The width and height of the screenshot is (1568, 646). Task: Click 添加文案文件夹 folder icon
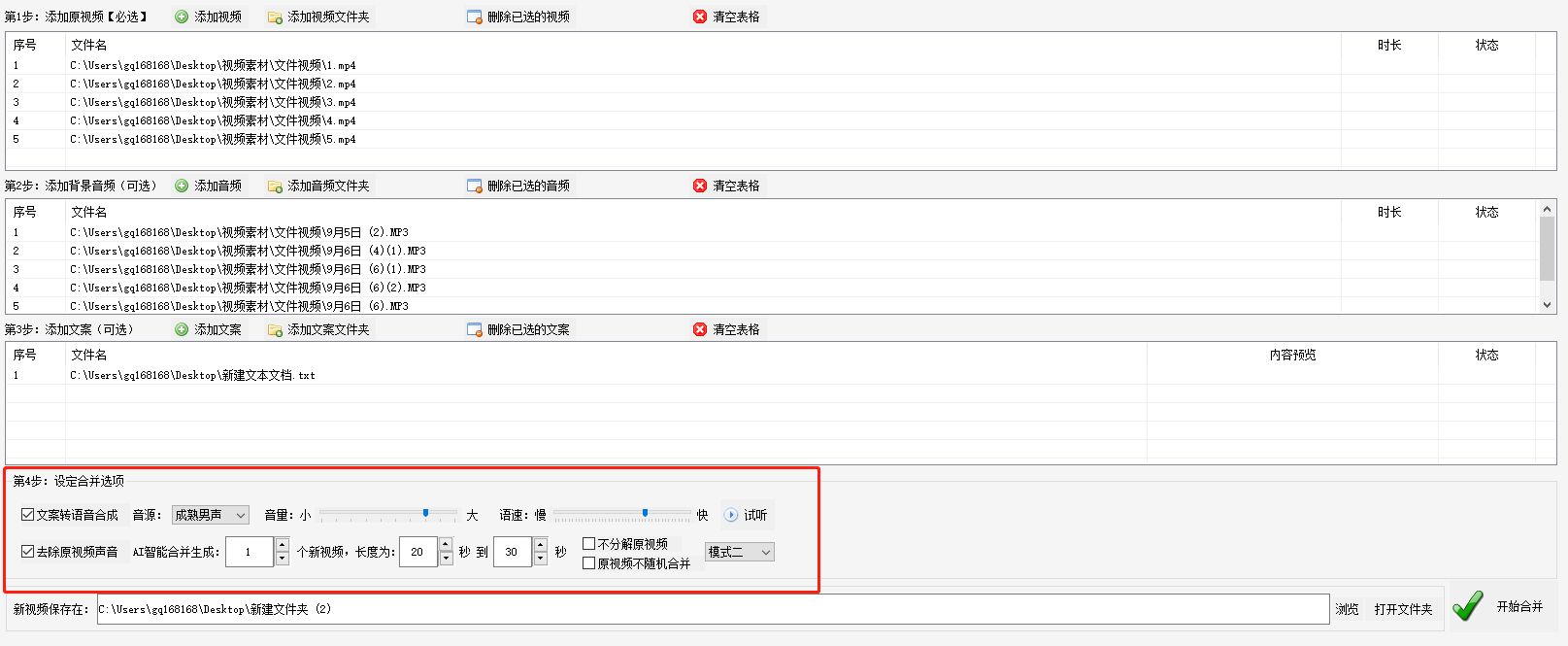coord(275,329)
